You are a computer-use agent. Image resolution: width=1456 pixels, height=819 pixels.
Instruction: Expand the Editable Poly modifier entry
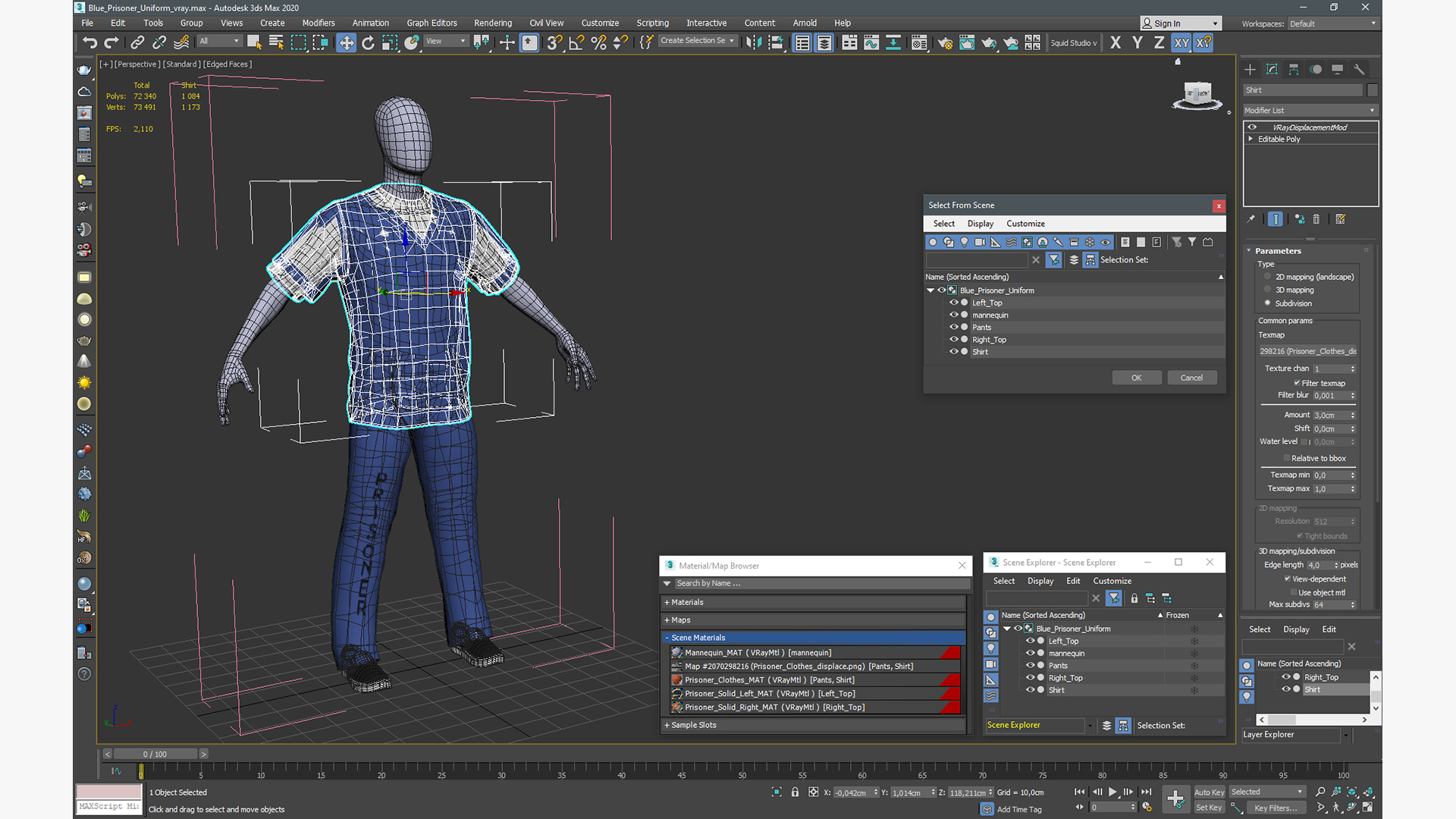(1250, 139)
